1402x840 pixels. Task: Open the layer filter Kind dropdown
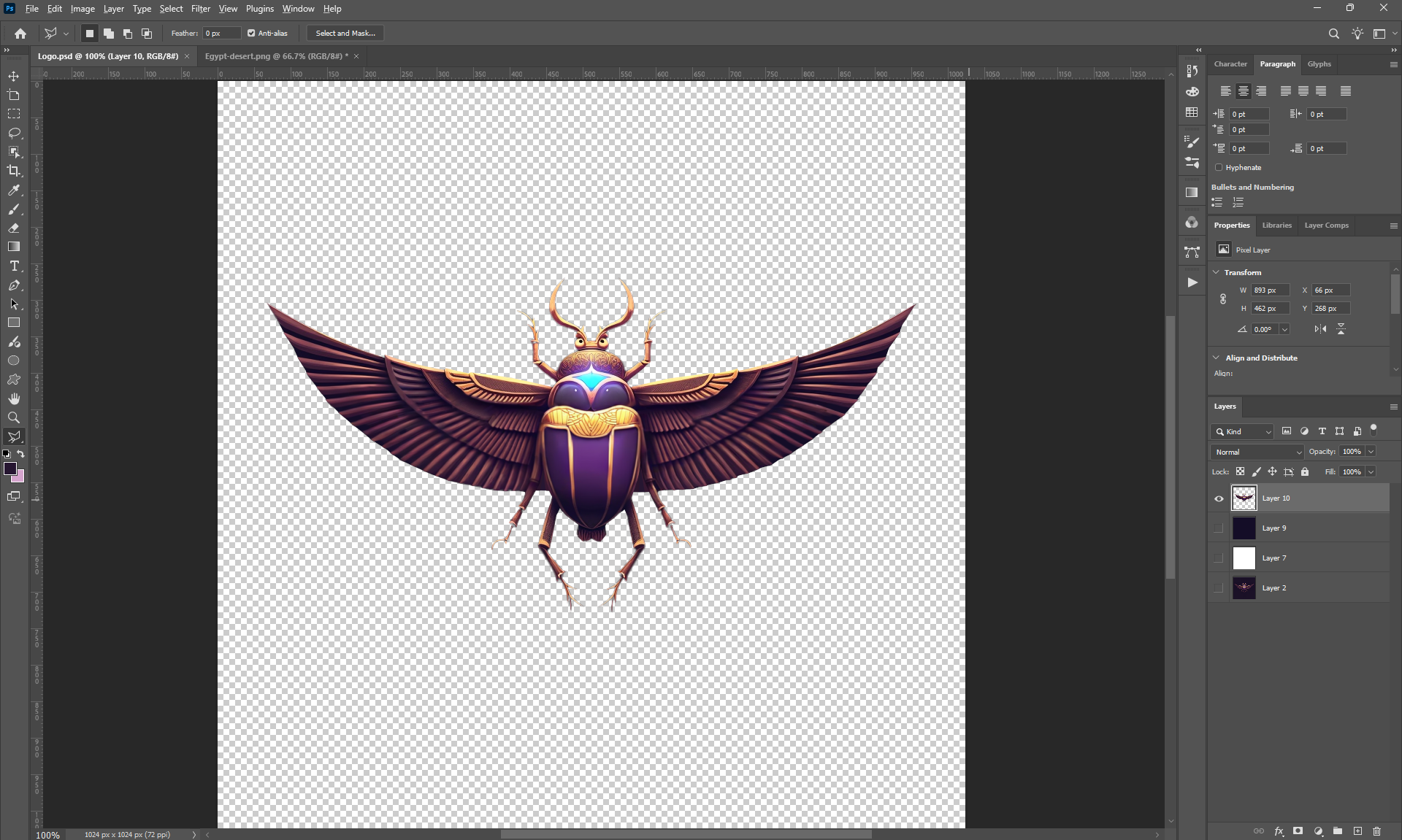point(1242,432)
